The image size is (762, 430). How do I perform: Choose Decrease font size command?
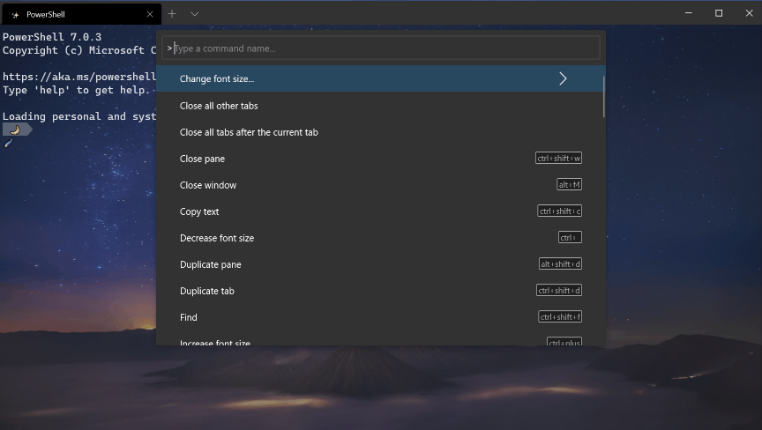point(217,238)
